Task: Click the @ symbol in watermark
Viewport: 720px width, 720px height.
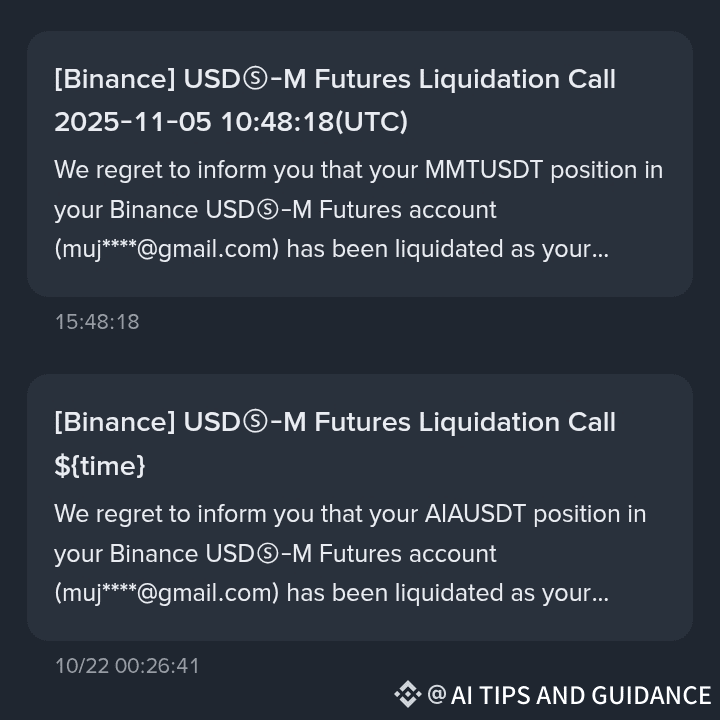Action: tap(437, 694)
